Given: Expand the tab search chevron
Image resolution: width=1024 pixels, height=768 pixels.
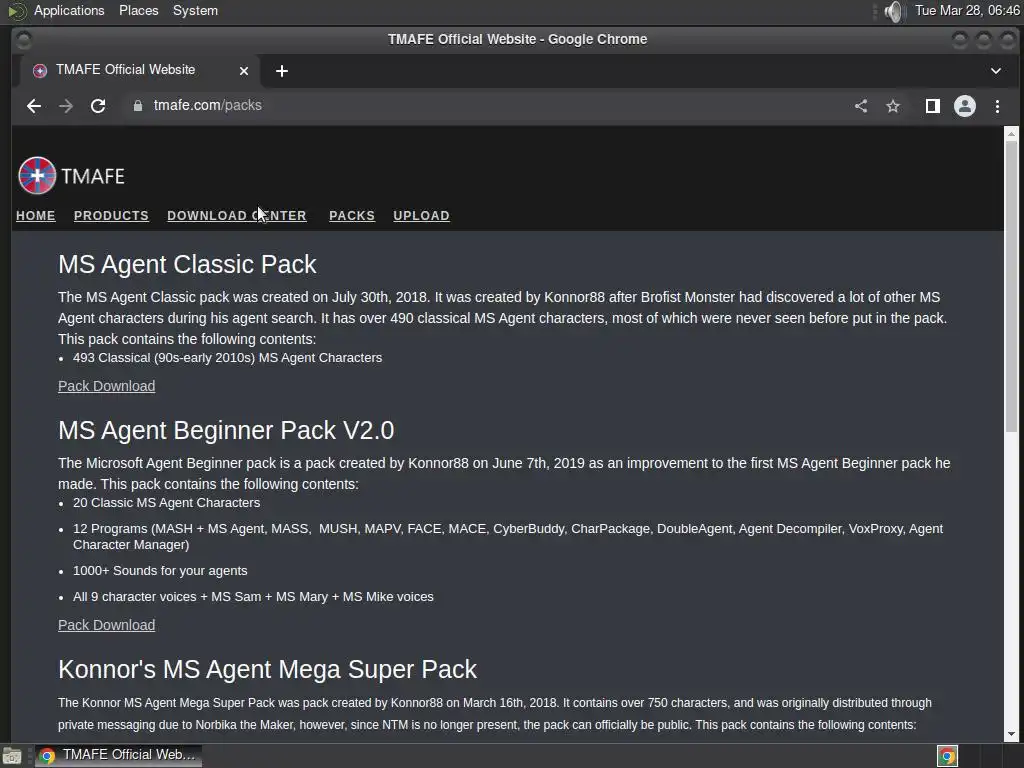Looking at the screenshot, I should (x=996, y=71).
